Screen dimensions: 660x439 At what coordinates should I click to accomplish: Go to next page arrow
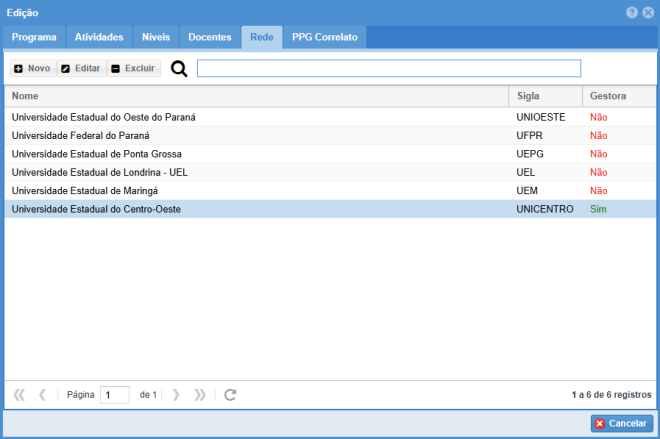tap(176, 395)
